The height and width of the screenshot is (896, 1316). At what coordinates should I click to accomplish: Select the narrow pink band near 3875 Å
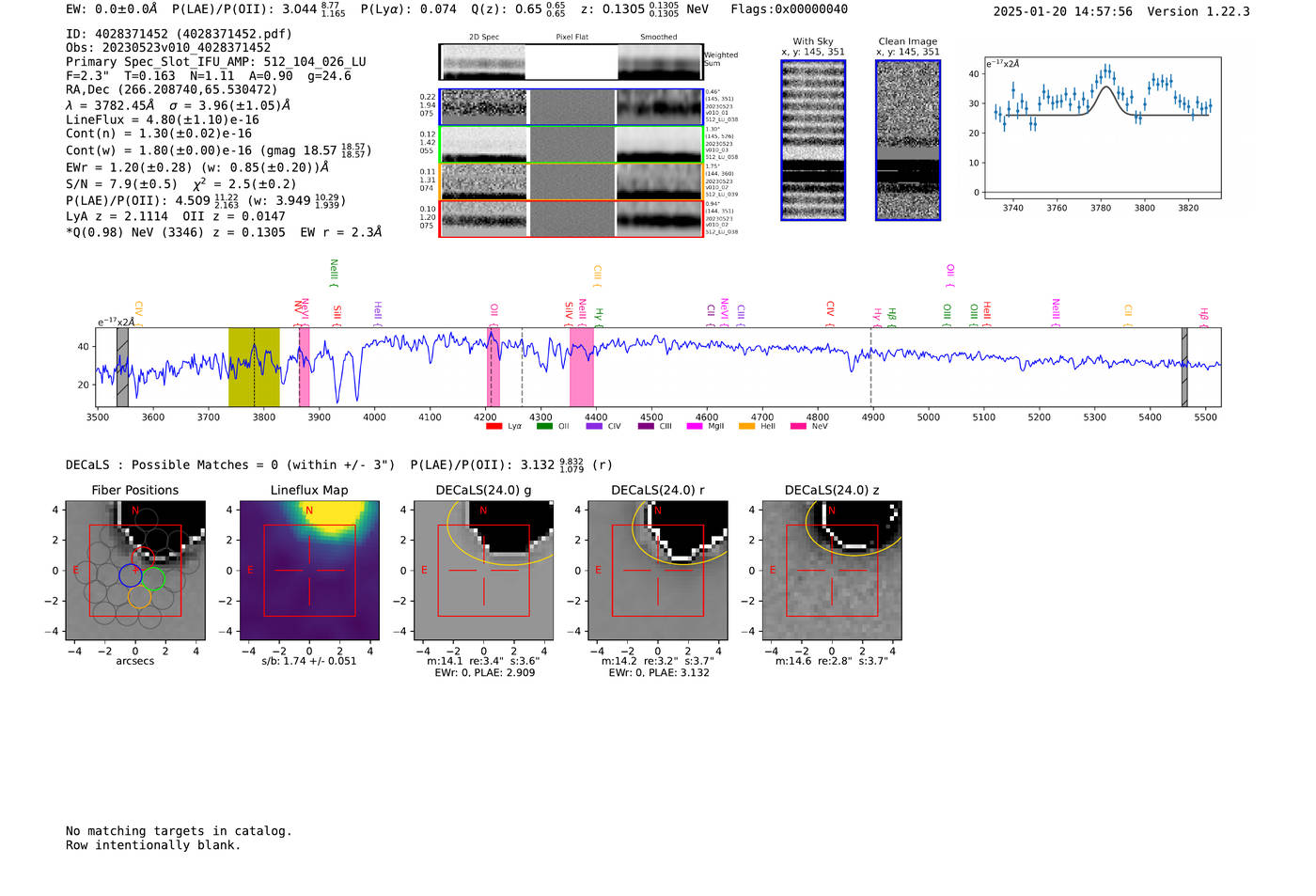tap(305, 367)
